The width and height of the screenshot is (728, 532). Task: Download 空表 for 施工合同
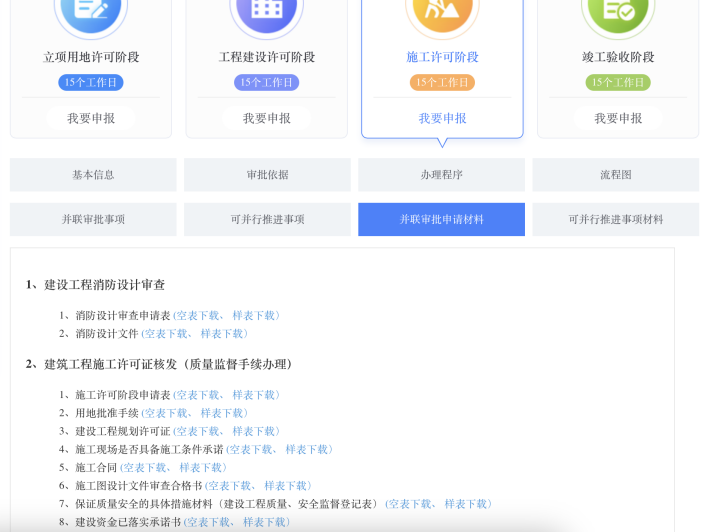145,467
